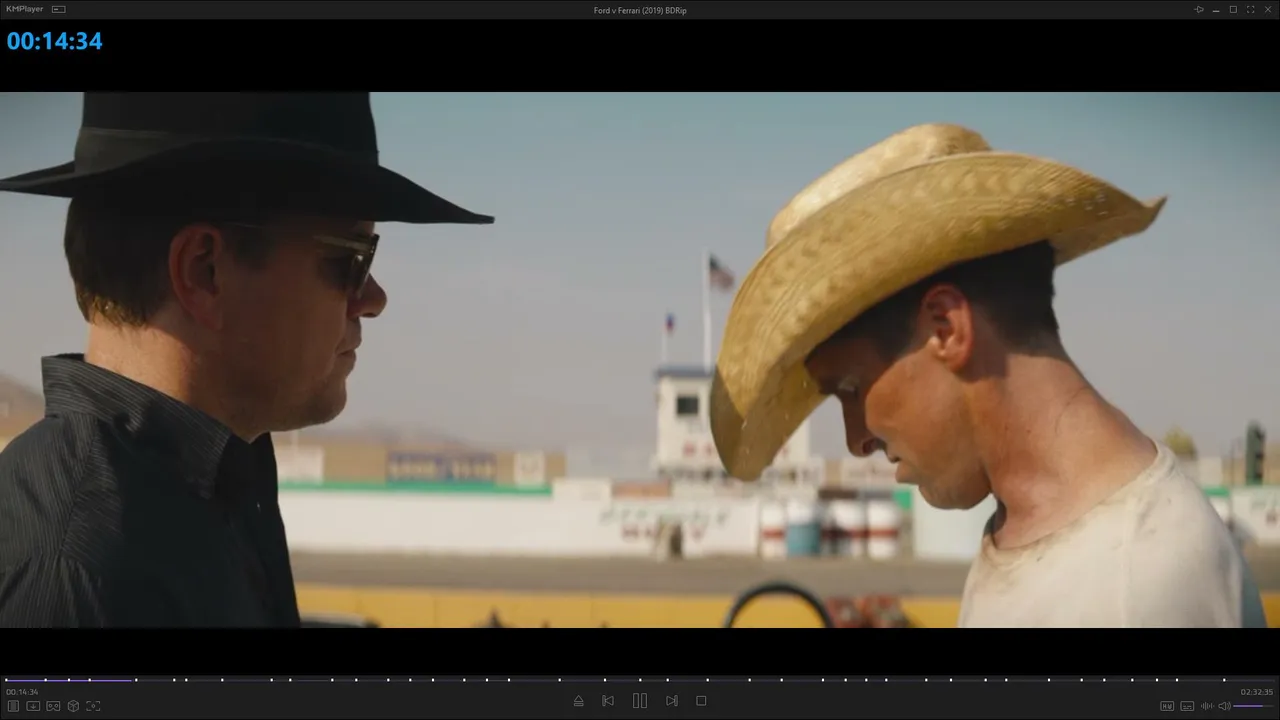Image resolution: width=1280 pixels, height=720 pixels.
Task: Pause the video playback
Action: coord(640,701)
